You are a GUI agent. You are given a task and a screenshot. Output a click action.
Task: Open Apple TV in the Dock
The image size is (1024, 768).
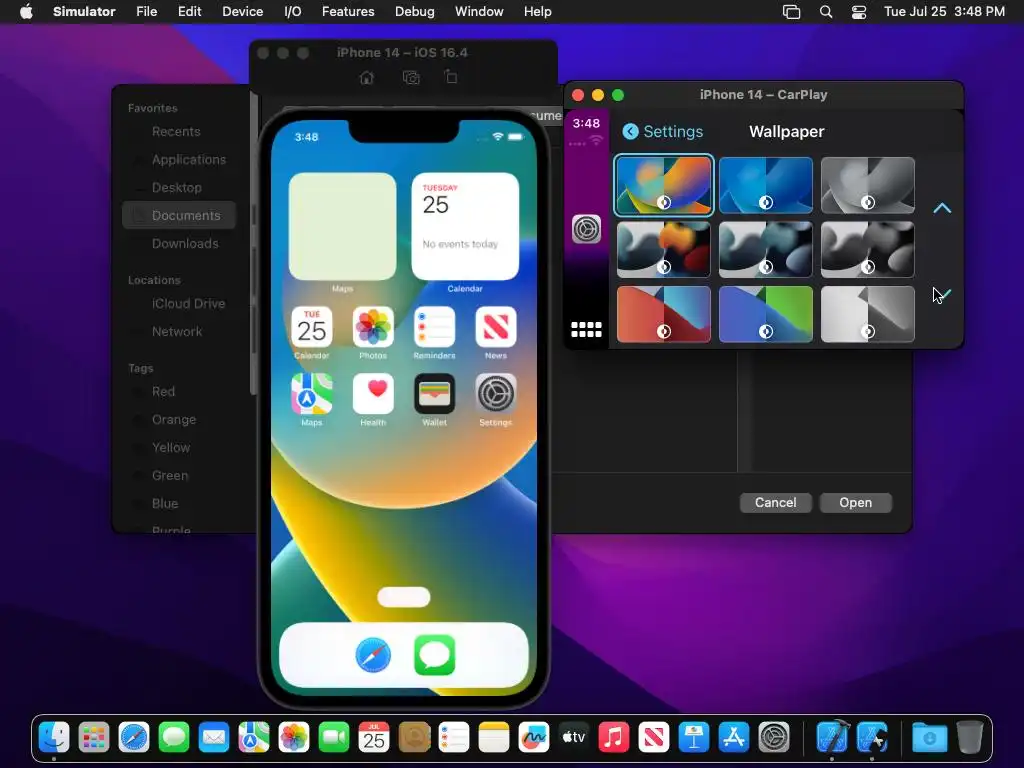point(573,738)
